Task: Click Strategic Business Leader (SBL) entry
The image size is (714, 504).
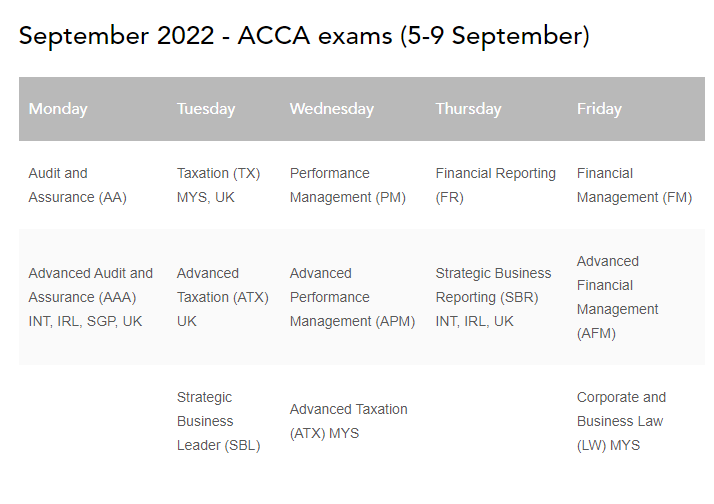Action: pos(218,421)
